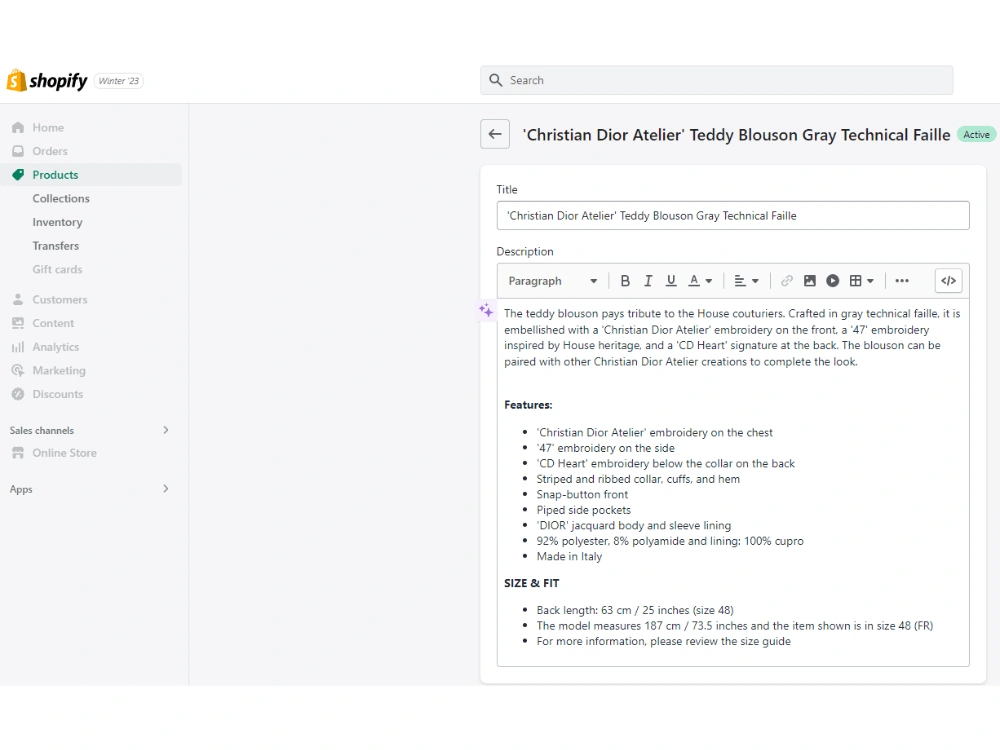The height and width of the screenshot is (750, 1000).
Task: Open the more formatting options menu
Action: pyautogui.click(x=902, y=281)
